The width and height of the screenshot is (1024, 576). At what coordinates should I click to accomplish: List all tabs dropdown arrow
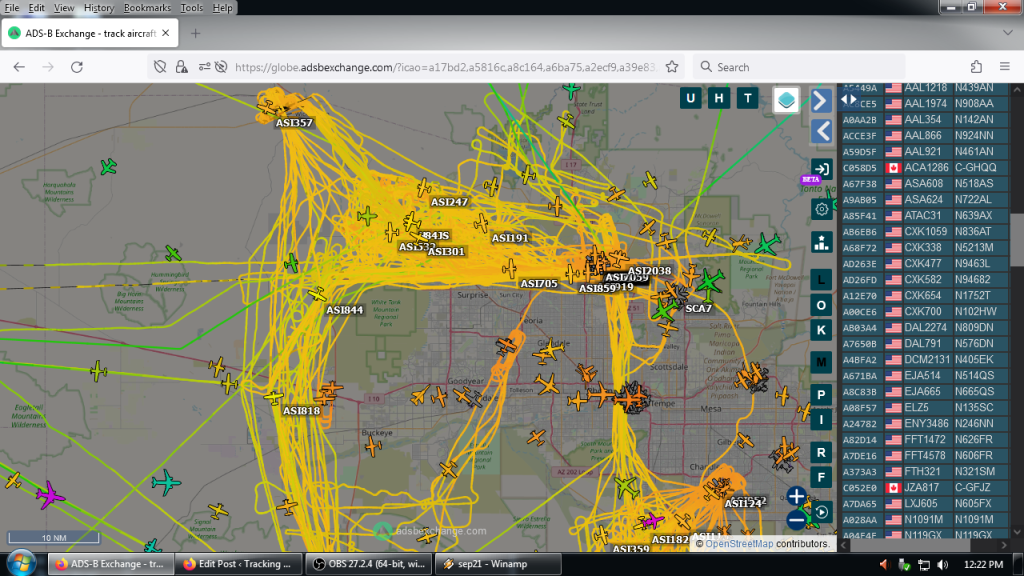point(1007,33)
